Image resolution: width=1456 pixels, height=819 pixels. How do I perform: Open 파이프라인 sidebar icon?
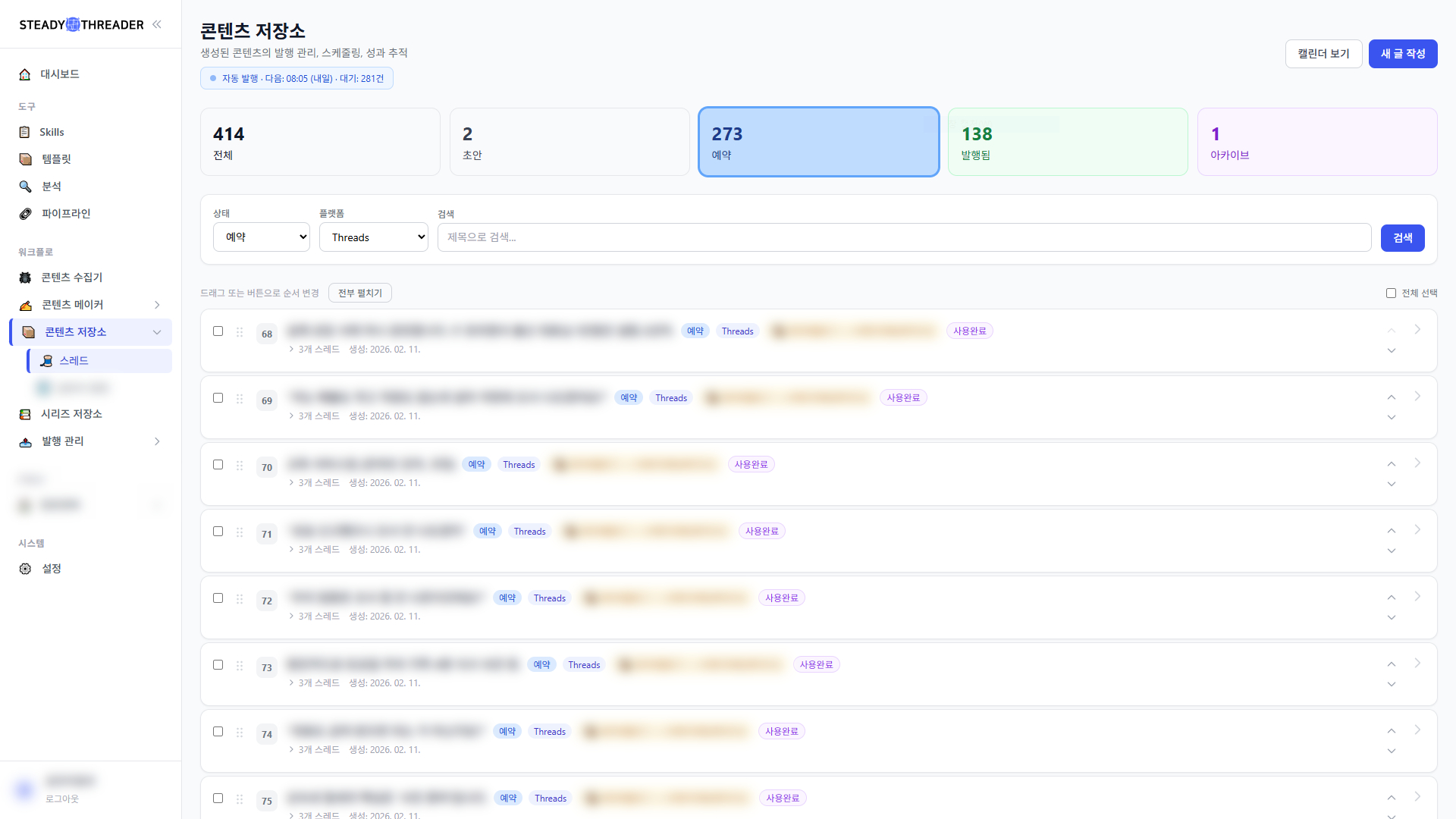(25, 214)
